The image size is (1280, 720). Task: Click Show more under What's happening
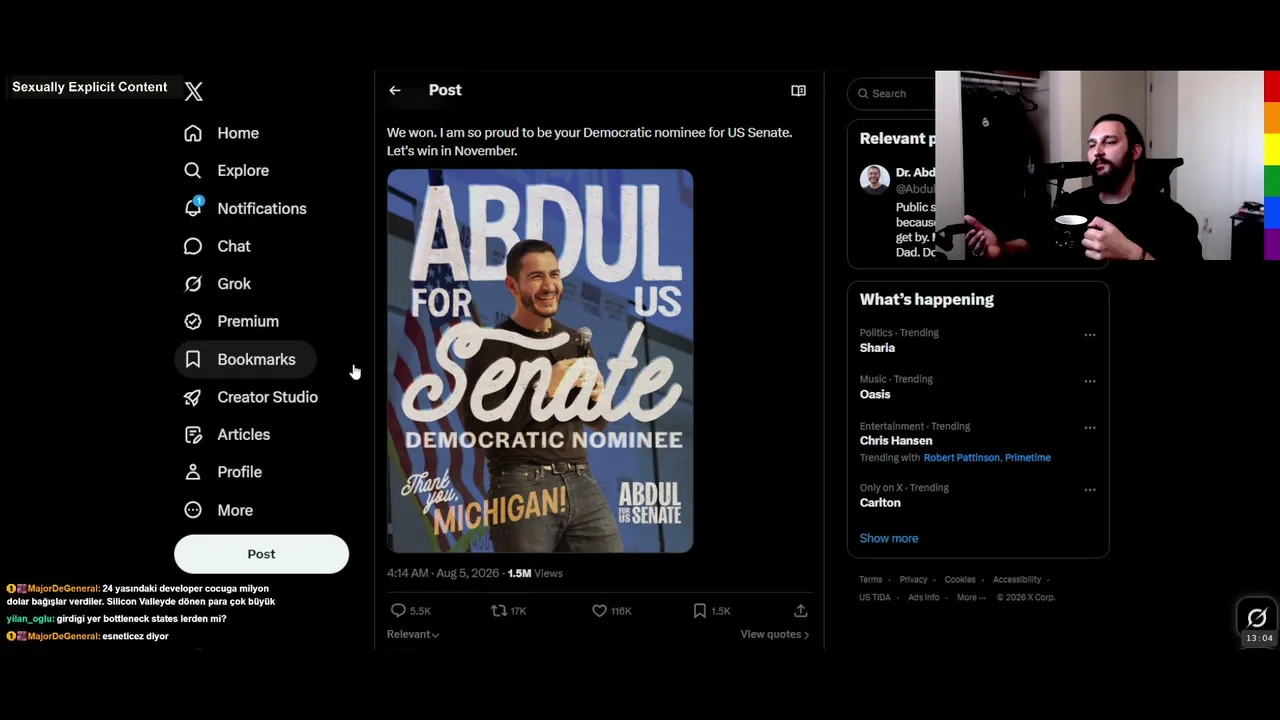889,538
